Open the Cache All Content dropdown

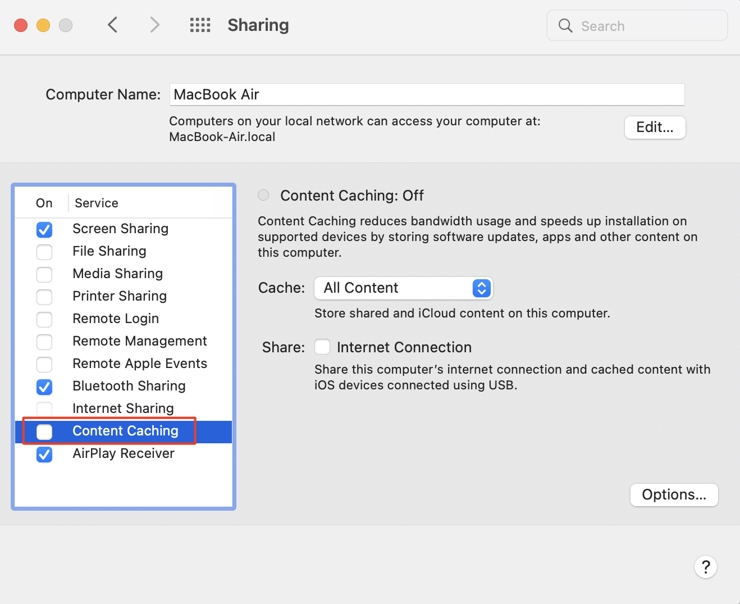[x=404, y=288]
